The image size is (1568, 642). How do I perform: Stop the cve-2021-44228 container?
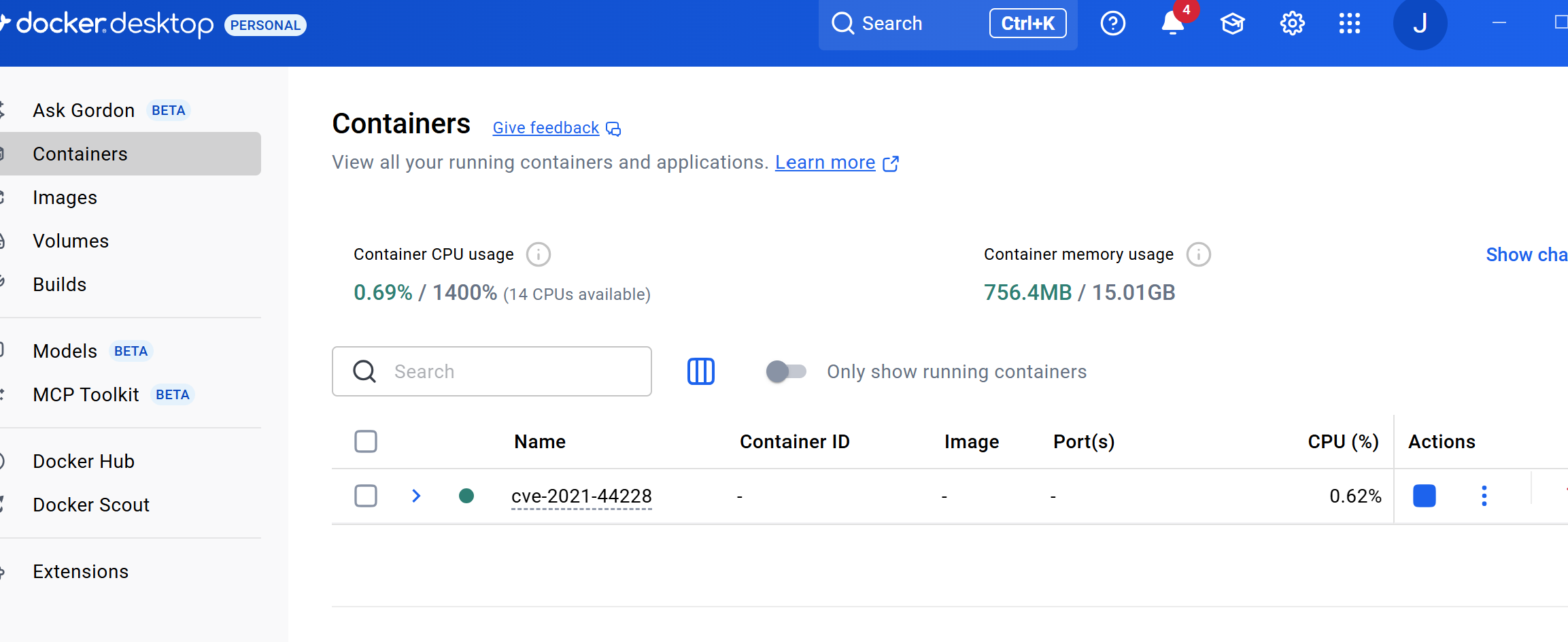[1425, 496]
